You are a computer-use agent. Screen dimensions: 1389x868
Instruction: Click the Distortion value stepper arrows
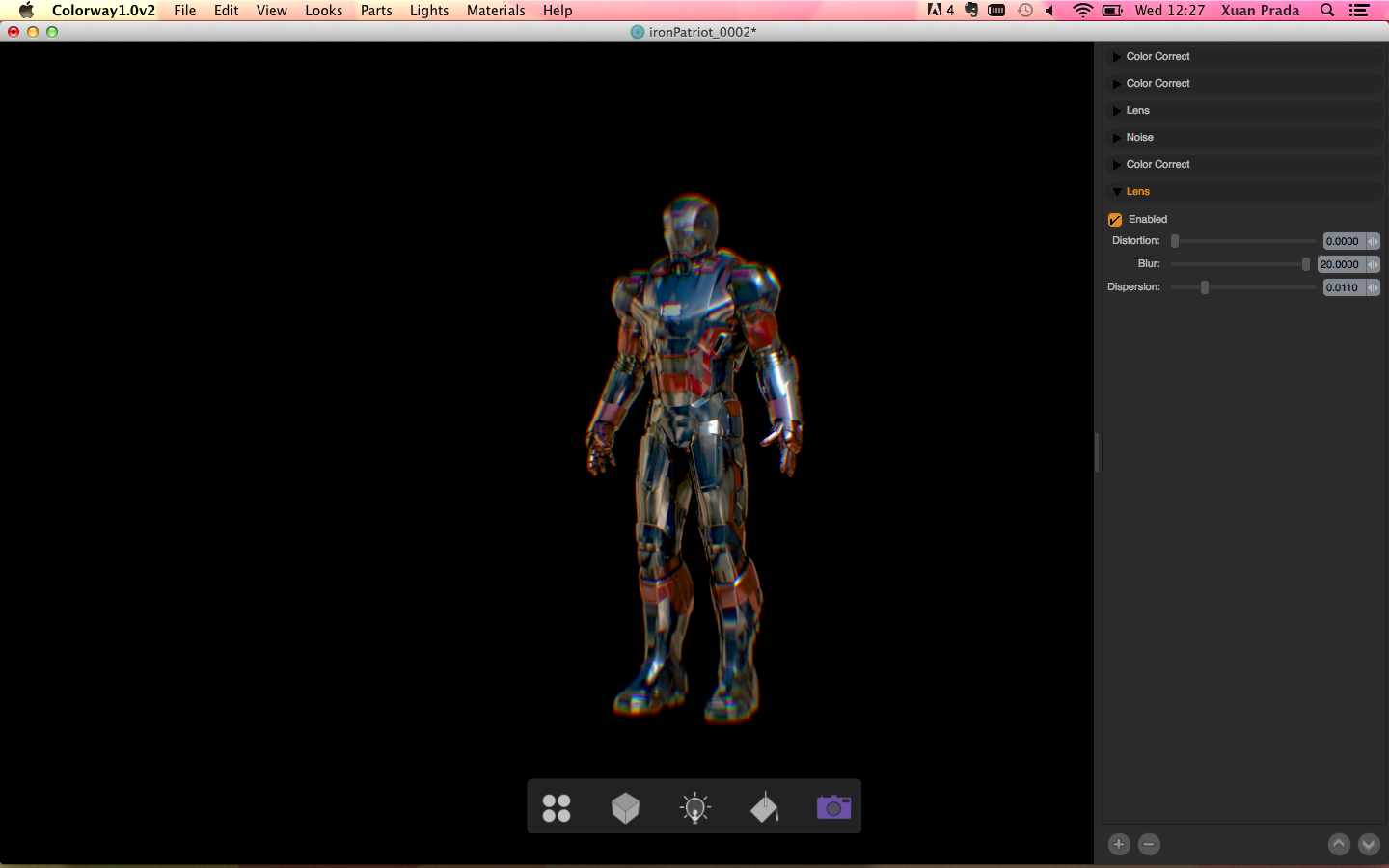pyautogui.click(x=1374, y=241)
